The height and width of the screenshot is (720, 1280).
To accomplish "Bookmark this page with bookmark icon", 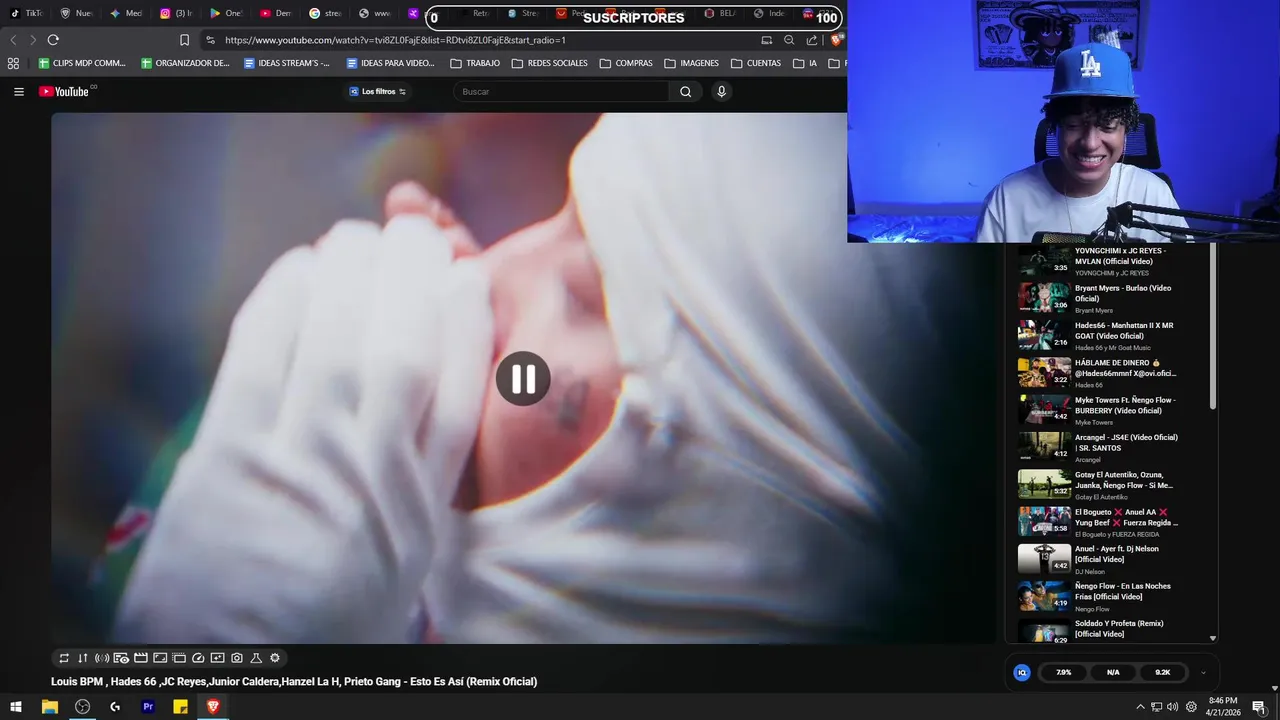I will tap(184, 40).
